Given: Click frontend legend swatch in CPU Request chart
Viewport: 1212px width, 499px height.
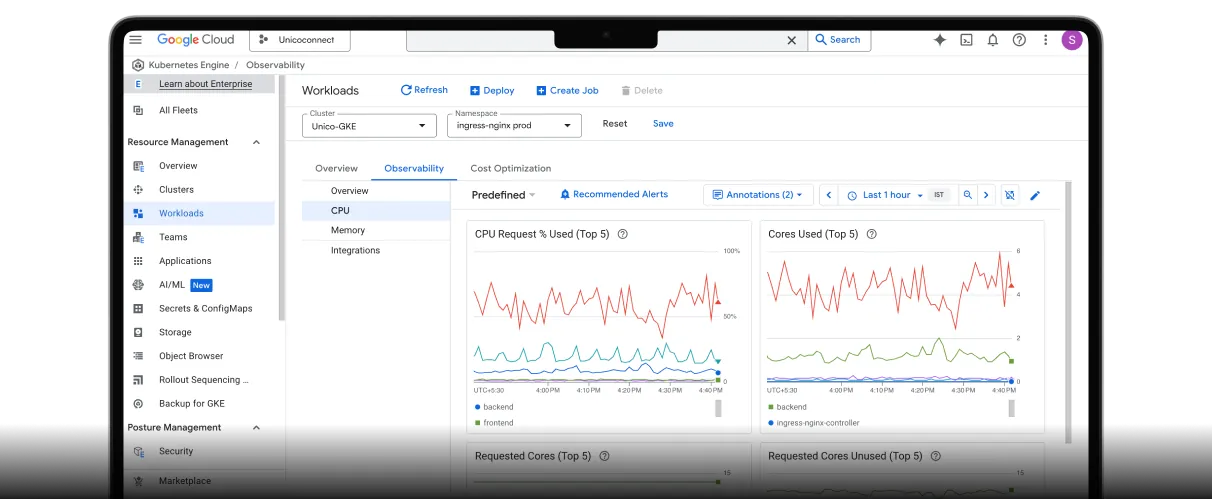Looking at the screenshot, I should [x=478, y=423].
